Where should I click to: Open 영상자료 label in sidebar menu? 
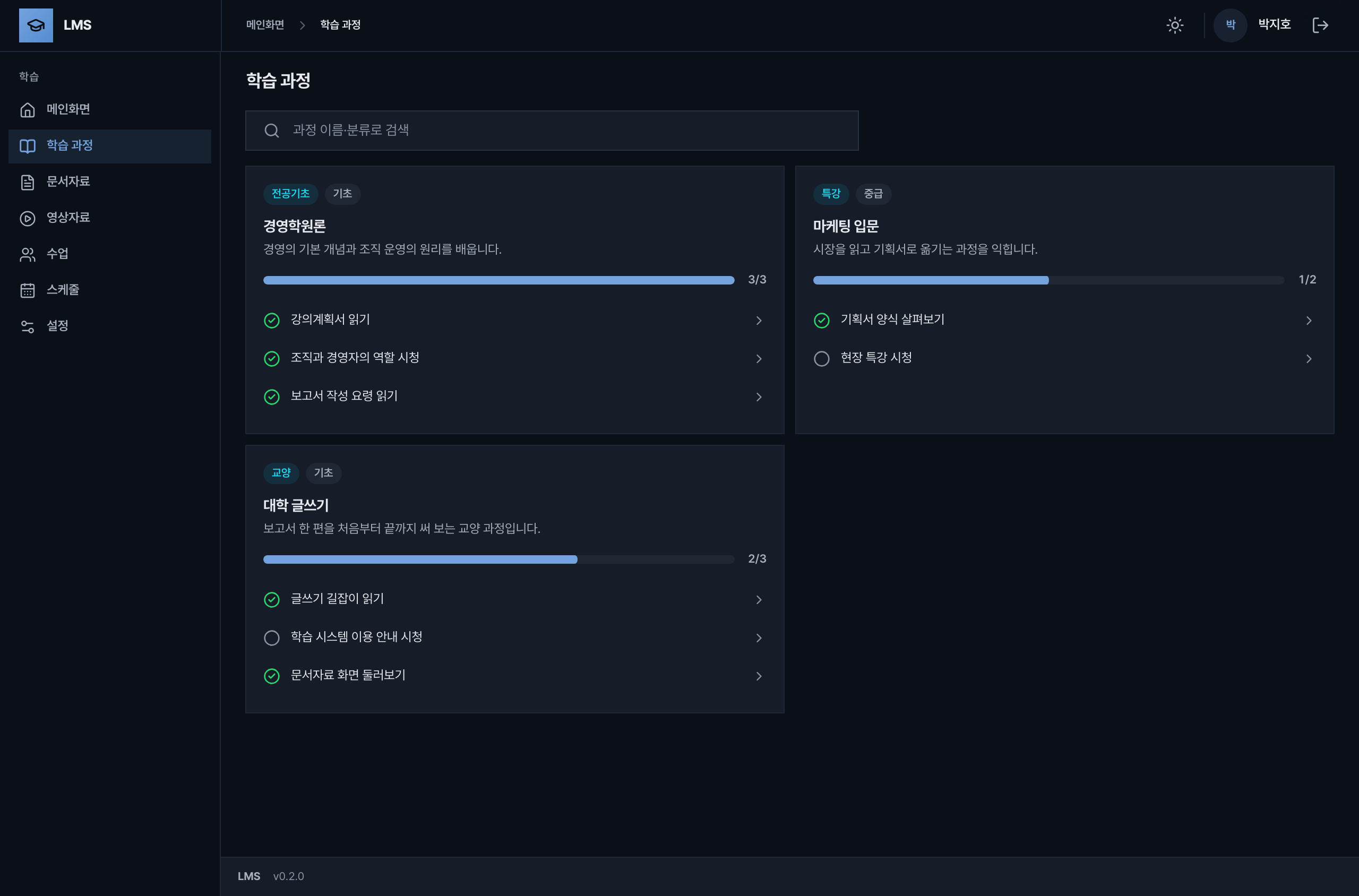[68, 218]
